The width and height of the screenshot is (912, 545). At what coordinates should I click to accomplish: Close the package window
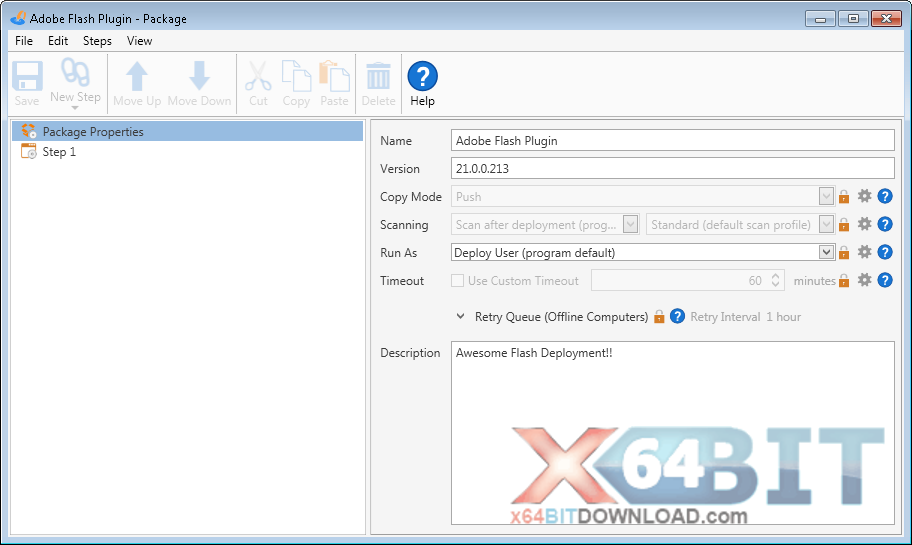886,19
